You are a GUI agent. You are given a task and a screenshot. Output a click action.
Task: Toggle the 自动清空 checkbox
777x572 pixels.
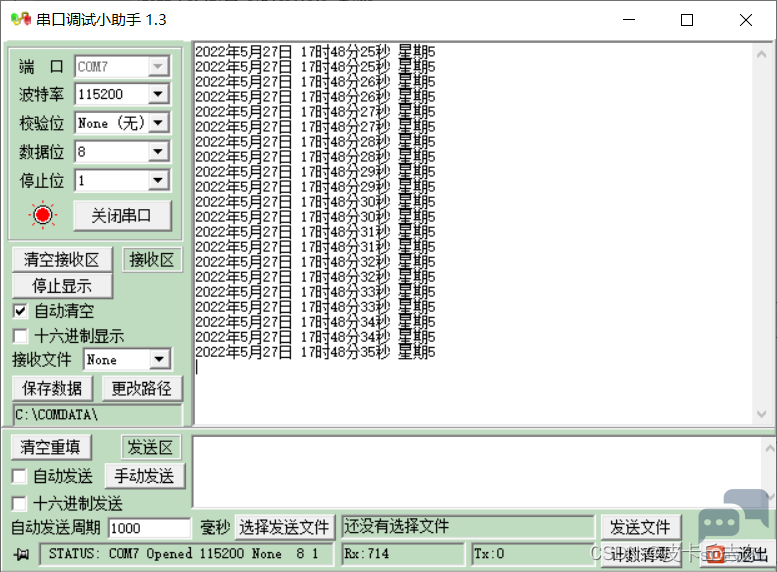pyautogui.click(x=20, y=311)
